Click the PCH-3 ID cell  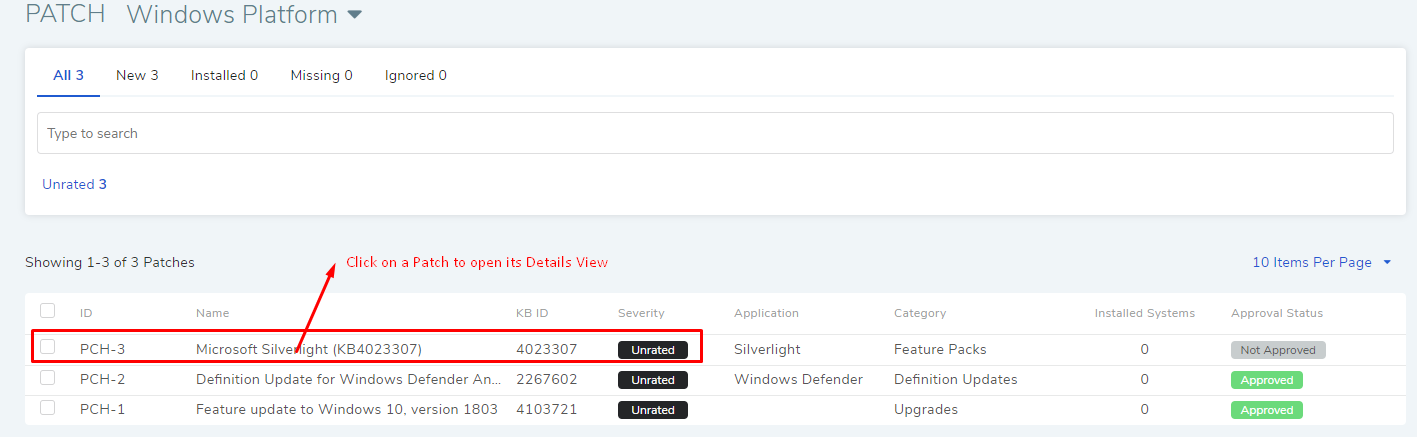coord(102,349)
